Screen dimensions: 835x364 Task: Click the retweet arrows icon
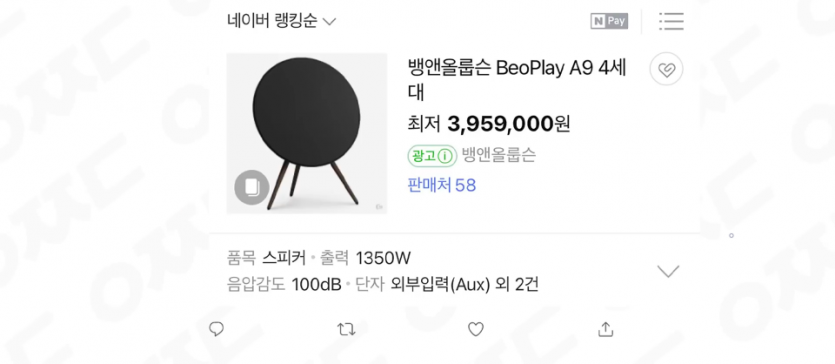pos(346,330)
